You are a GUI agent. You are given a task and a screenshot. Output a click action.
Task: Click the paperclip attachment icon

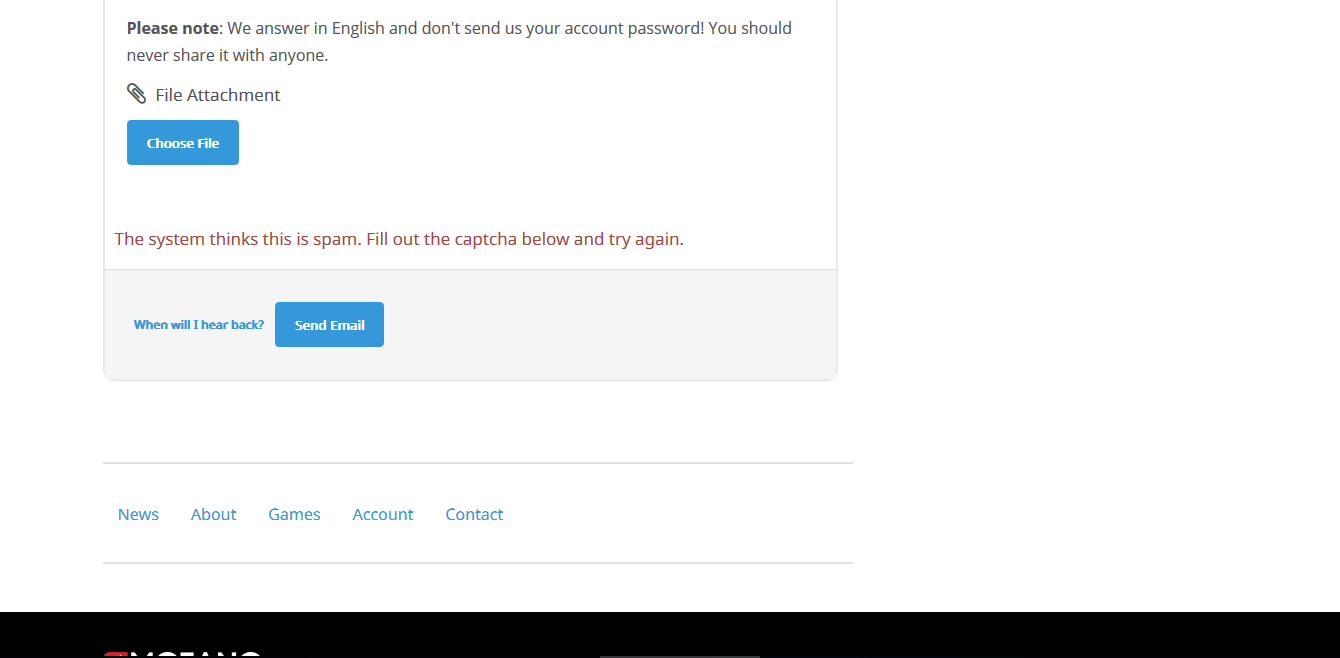pyautogui.click(x=136, y=94)
